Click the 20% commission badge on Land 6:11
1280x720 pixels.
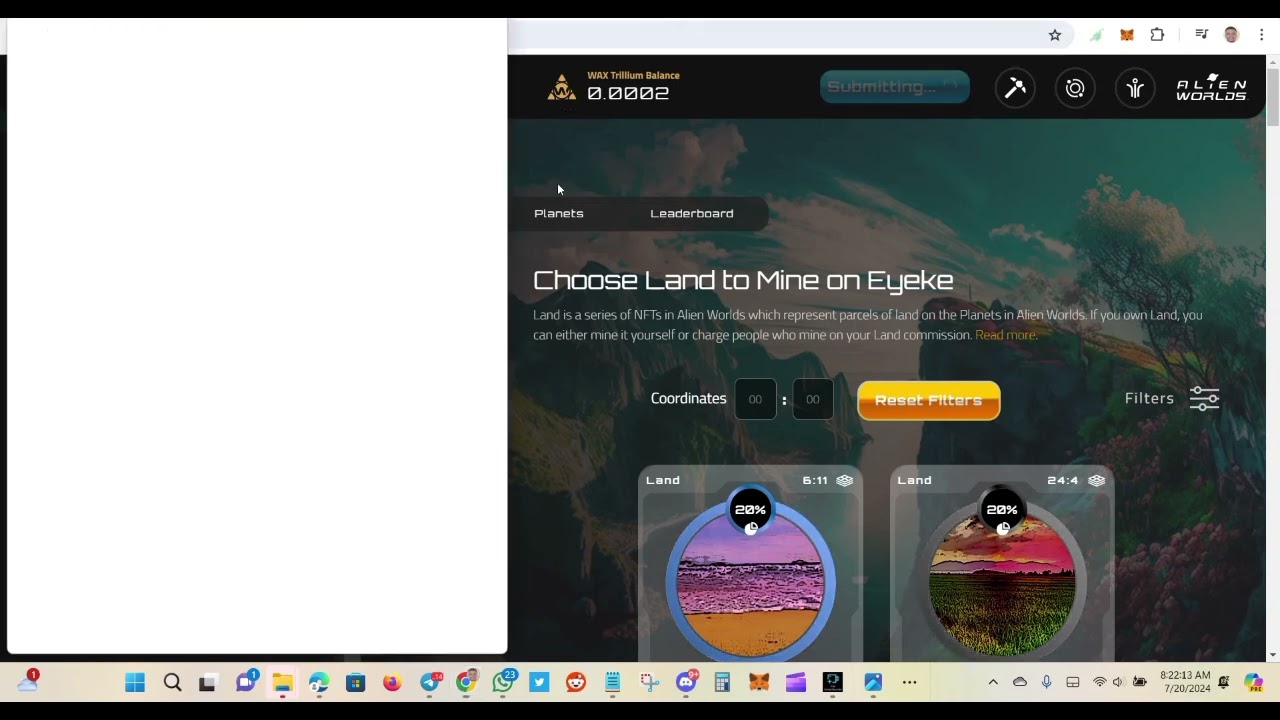[750, 510]
